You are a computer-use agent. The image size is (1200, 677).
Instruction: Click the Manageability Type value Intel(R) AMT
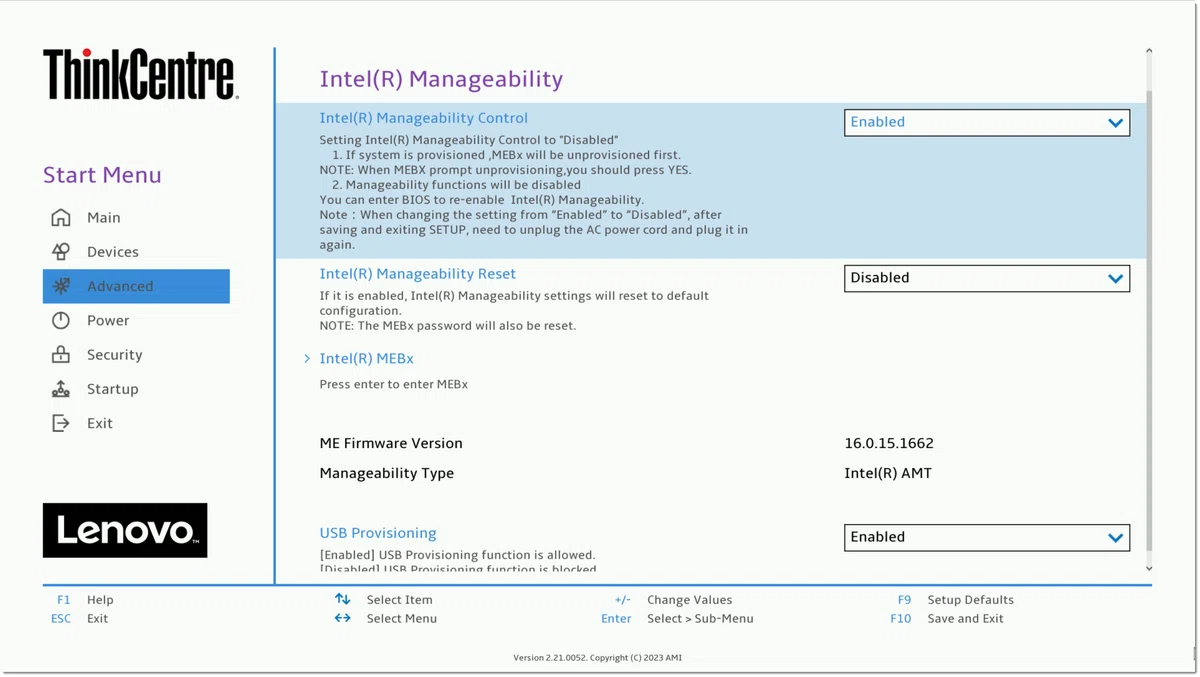(x=888, y=473)
